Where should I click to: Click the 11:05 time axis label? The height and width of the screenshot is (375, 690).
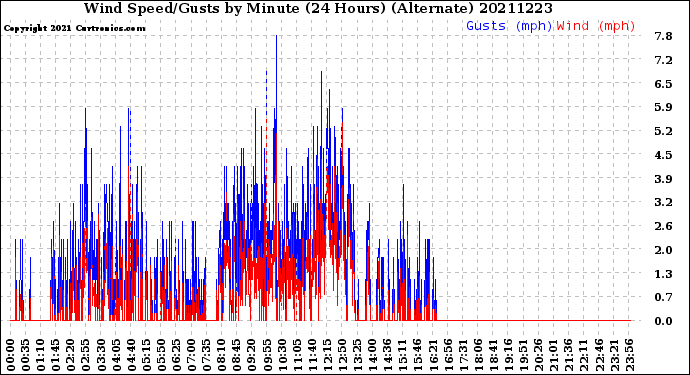[x=297, y=355]
